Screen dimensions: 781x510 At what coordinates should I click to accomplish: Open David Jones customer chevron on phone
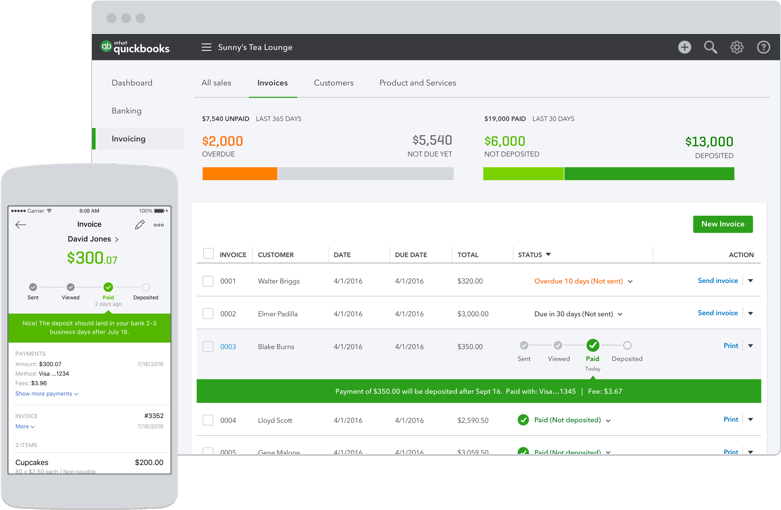(117, 240)
